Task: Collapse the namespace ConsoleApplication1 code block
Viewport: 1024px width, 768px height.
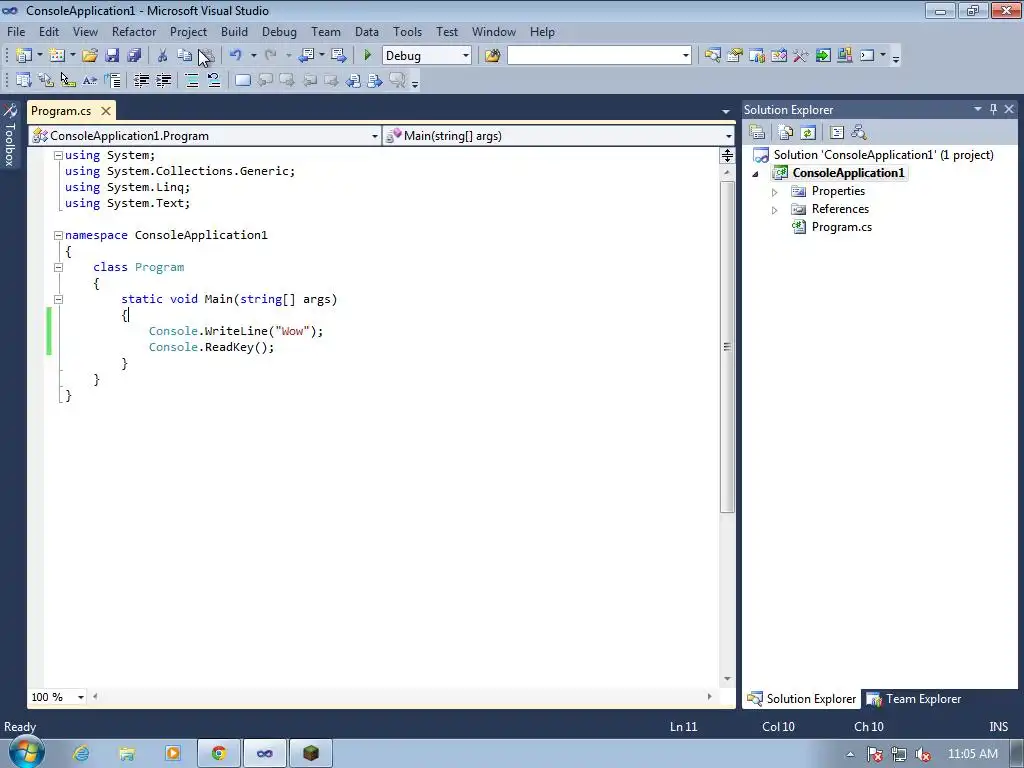Action: pyautogui.click(x=58, y=235)
